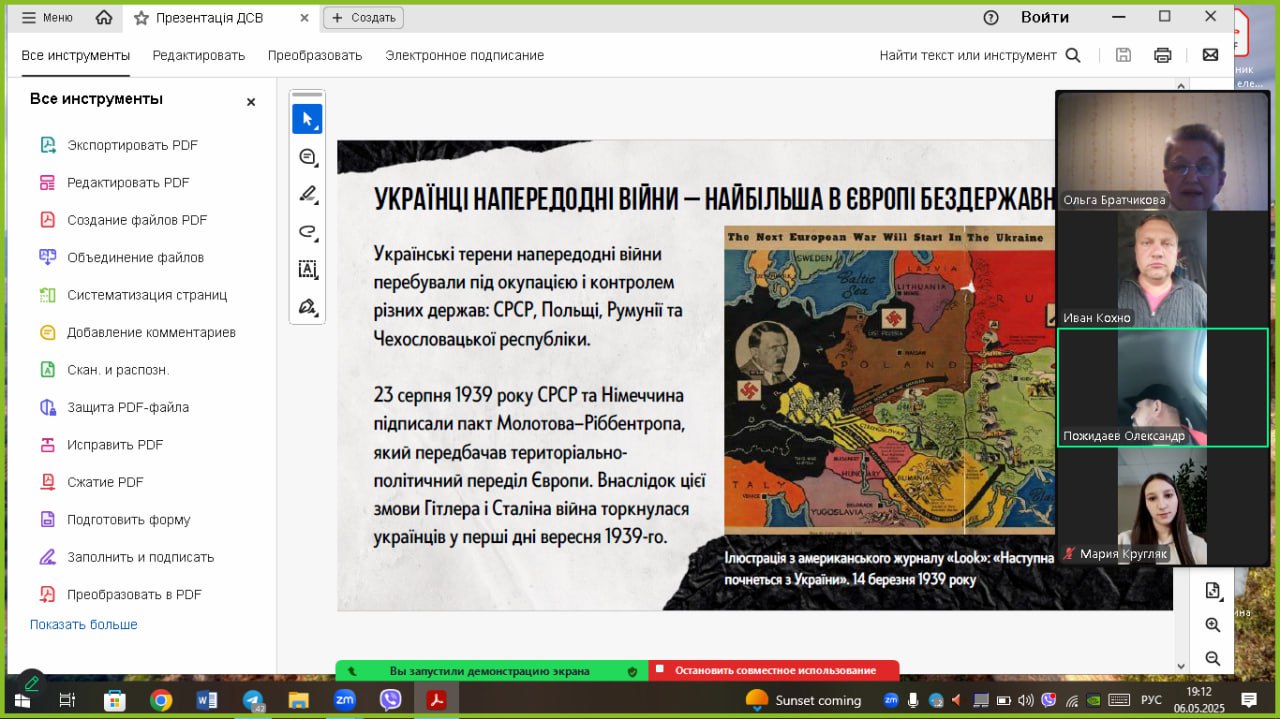Select the fountain pen sign tool
This screenshot has height=719, width=1280.
(x=307, y=306)
